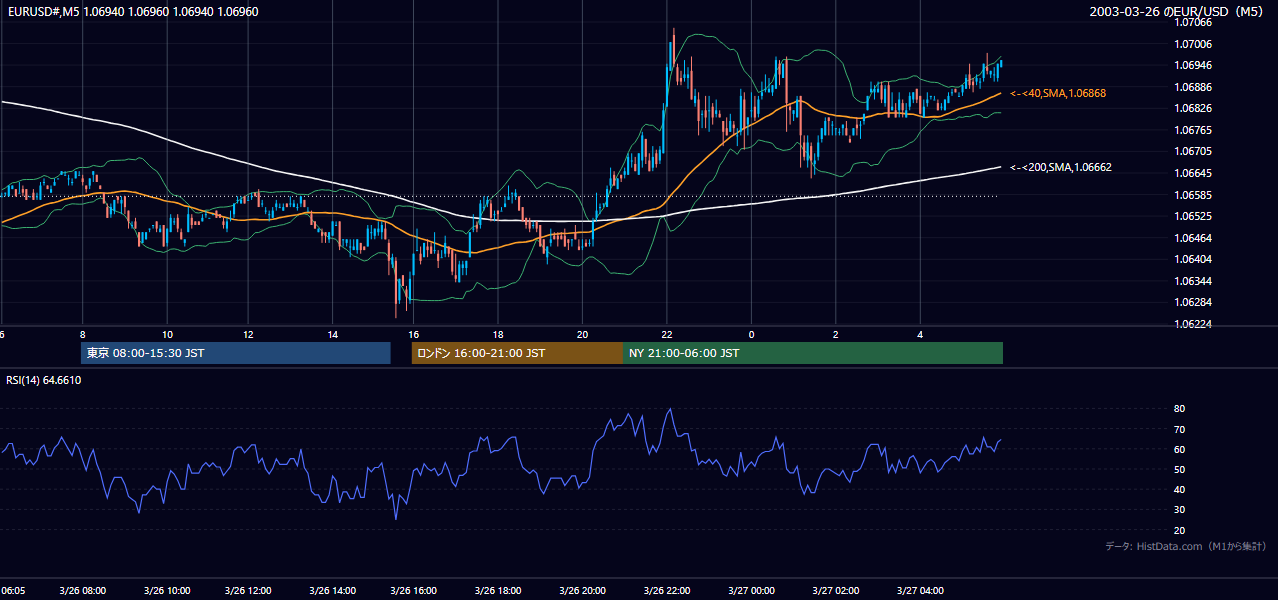This screenshot has height=600, width=1278.
Task: Click the 200 SMA 1.06662 label
Action: (1061, 168)
